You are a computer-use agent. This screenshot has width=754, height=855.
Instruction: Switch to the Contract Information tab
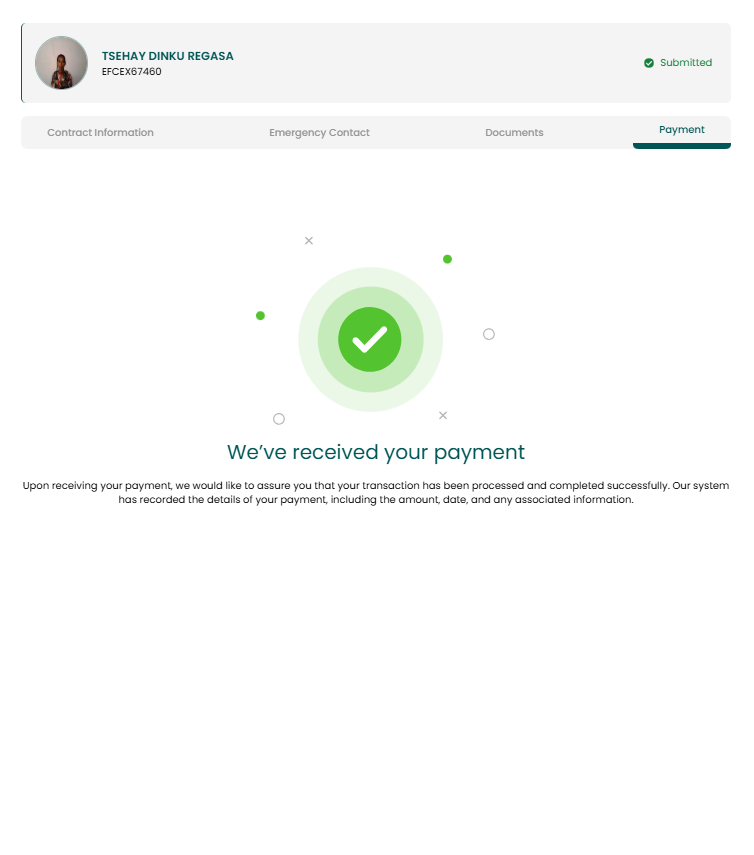pos(100,133)
